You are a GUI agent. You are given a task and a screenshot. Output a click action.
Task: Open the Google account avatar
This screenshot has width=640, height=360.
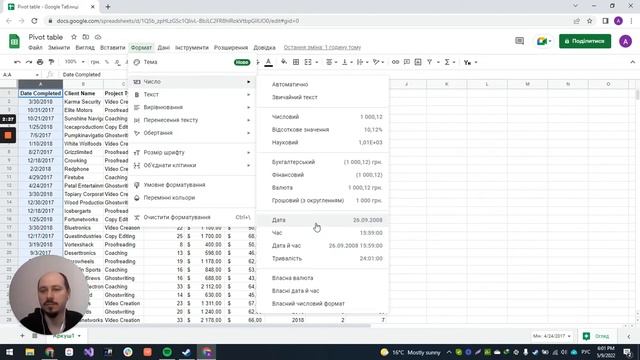pyautogui.click(x=625, y=41)
